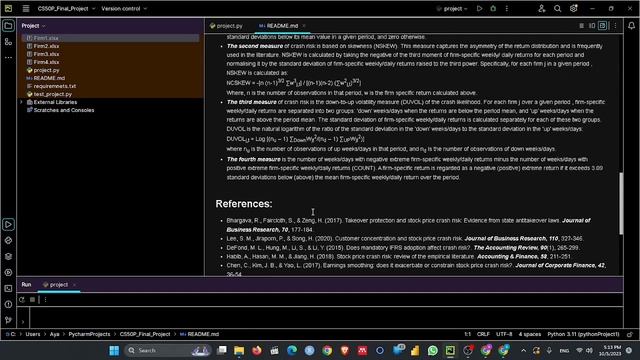Select Firm4.xlsx in project tree
This screenshot has height=360, width=640.
tap(46, 62)
